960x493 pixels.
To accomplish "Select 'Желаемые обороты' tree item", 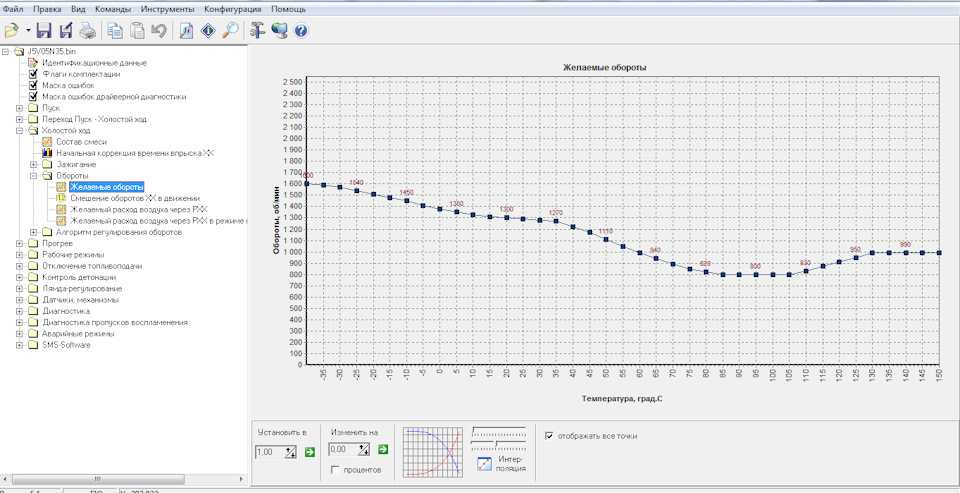I will tap(107, 187).
